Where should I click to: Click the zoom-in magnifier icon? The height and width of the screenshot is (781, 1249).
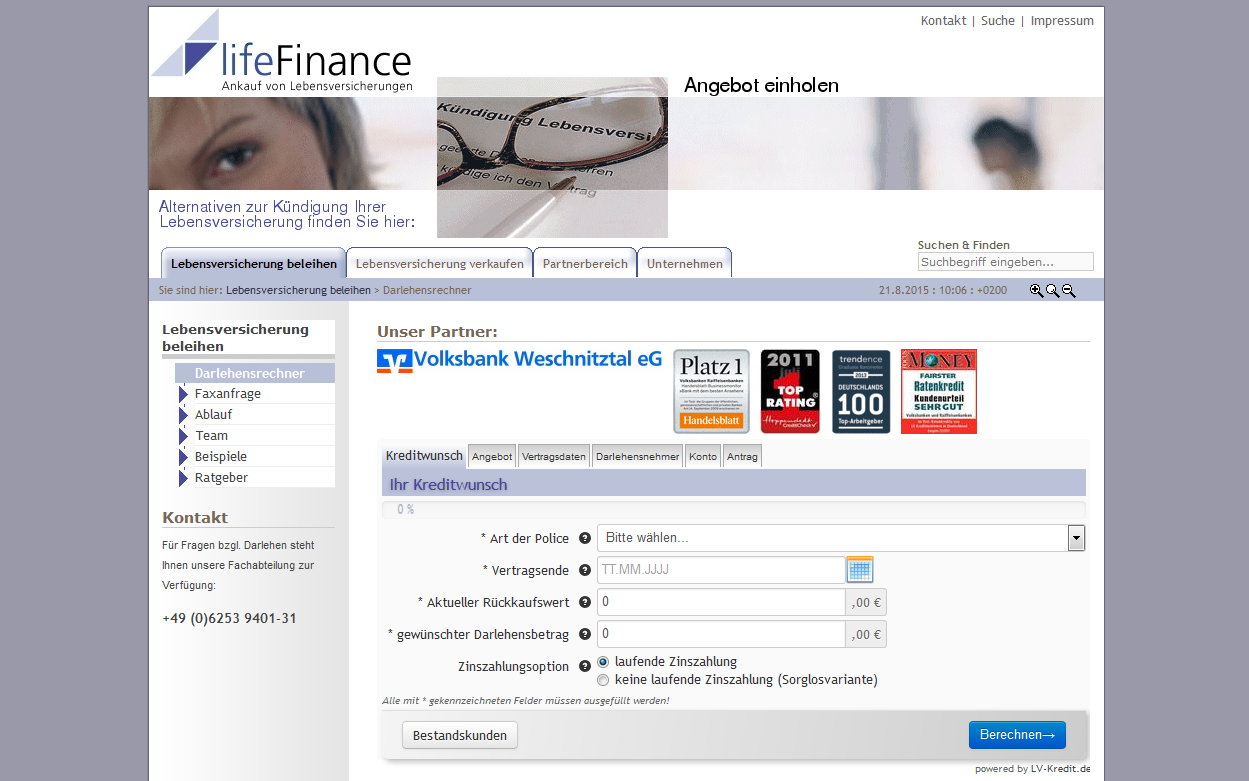point(1036,291)
